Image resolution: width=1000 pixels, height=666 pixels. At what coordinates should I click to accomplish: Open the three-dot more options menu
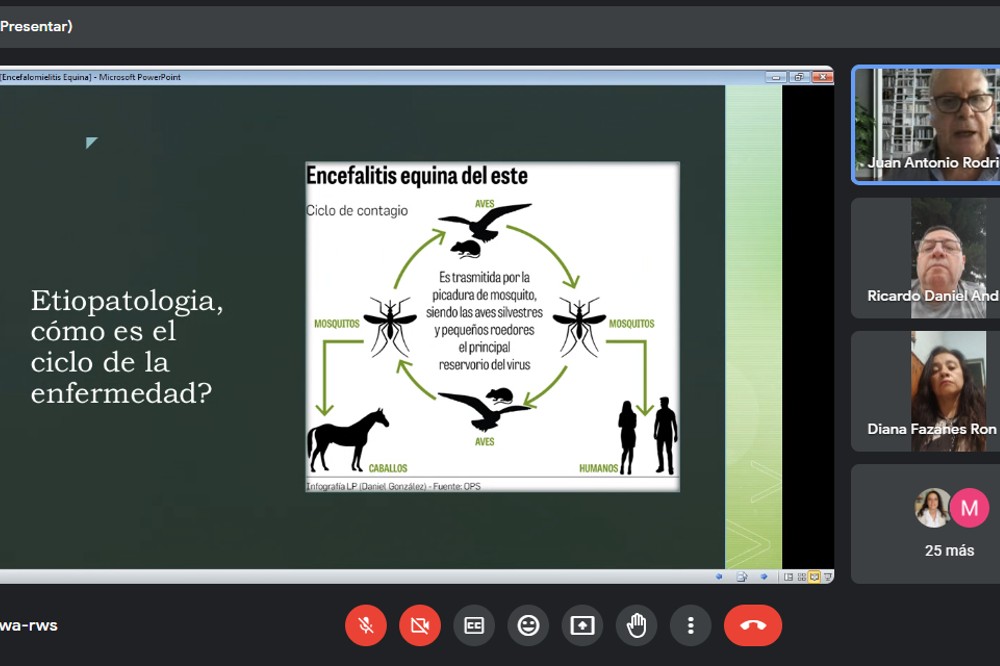point(690,626)
